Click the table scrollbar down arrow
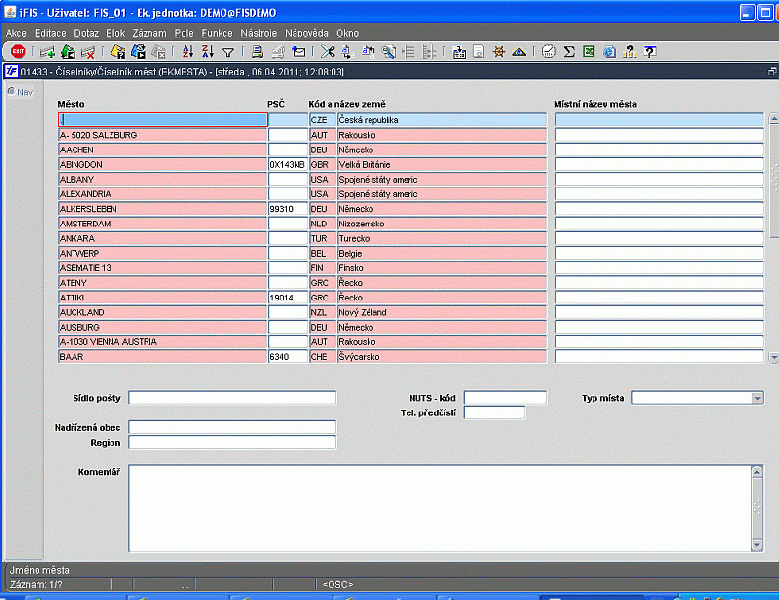This screenshot has height=600, width=779. point(774,357)
